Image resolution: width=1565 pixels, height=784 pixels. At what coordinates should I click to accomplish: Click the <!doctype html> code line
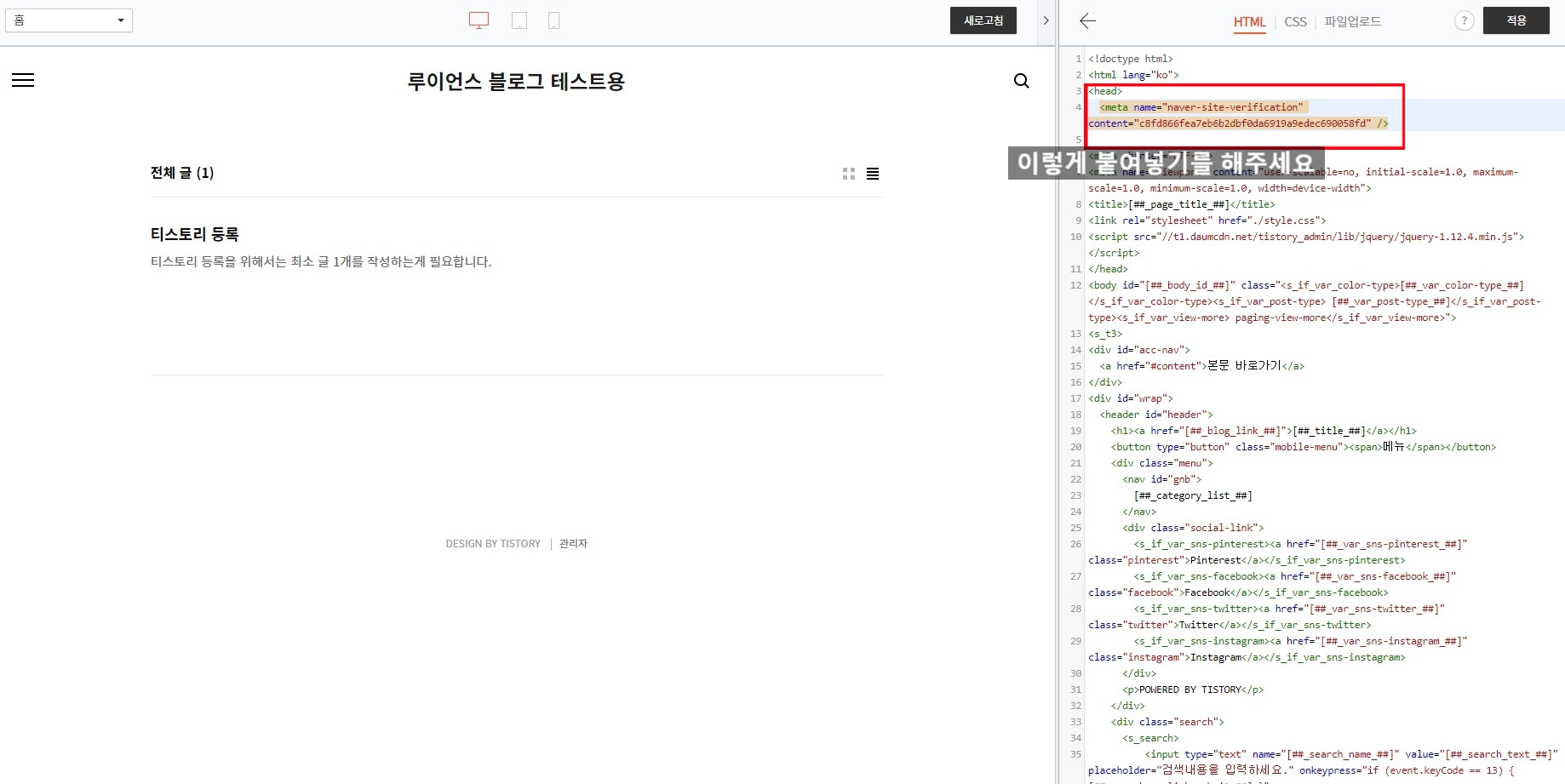(x=1130, y=59)
